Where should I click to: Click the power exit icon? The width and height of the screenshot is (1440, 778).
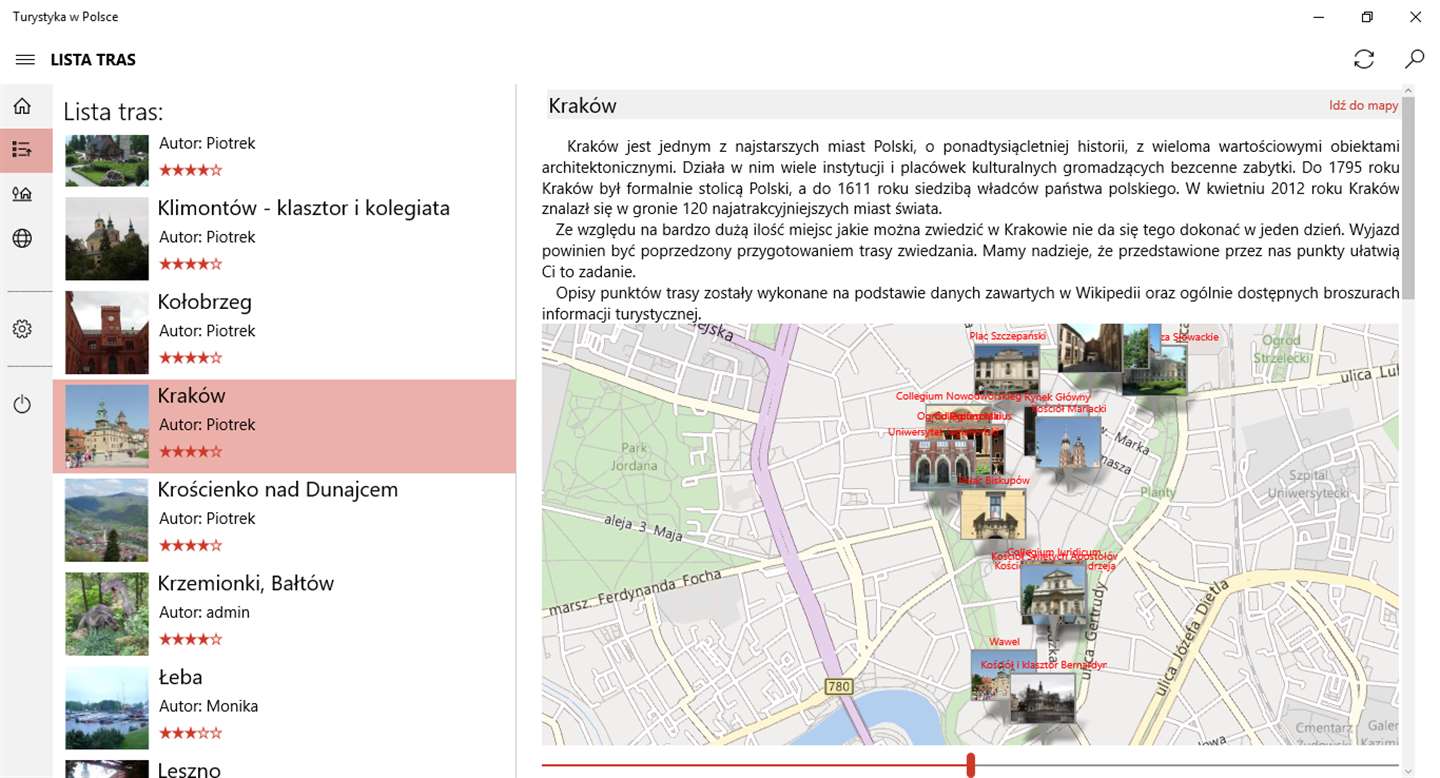(x=22, y=405)
